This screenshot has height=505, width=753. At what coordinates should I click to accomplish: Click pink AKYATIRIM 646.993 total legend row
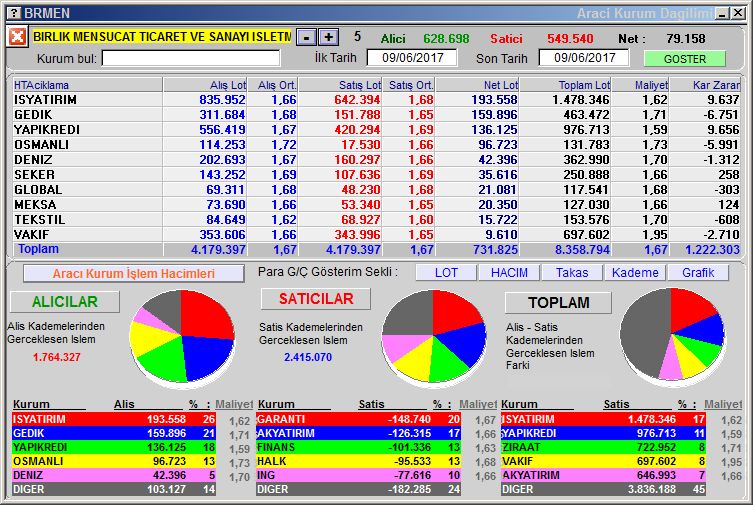(x=604, y=475)
